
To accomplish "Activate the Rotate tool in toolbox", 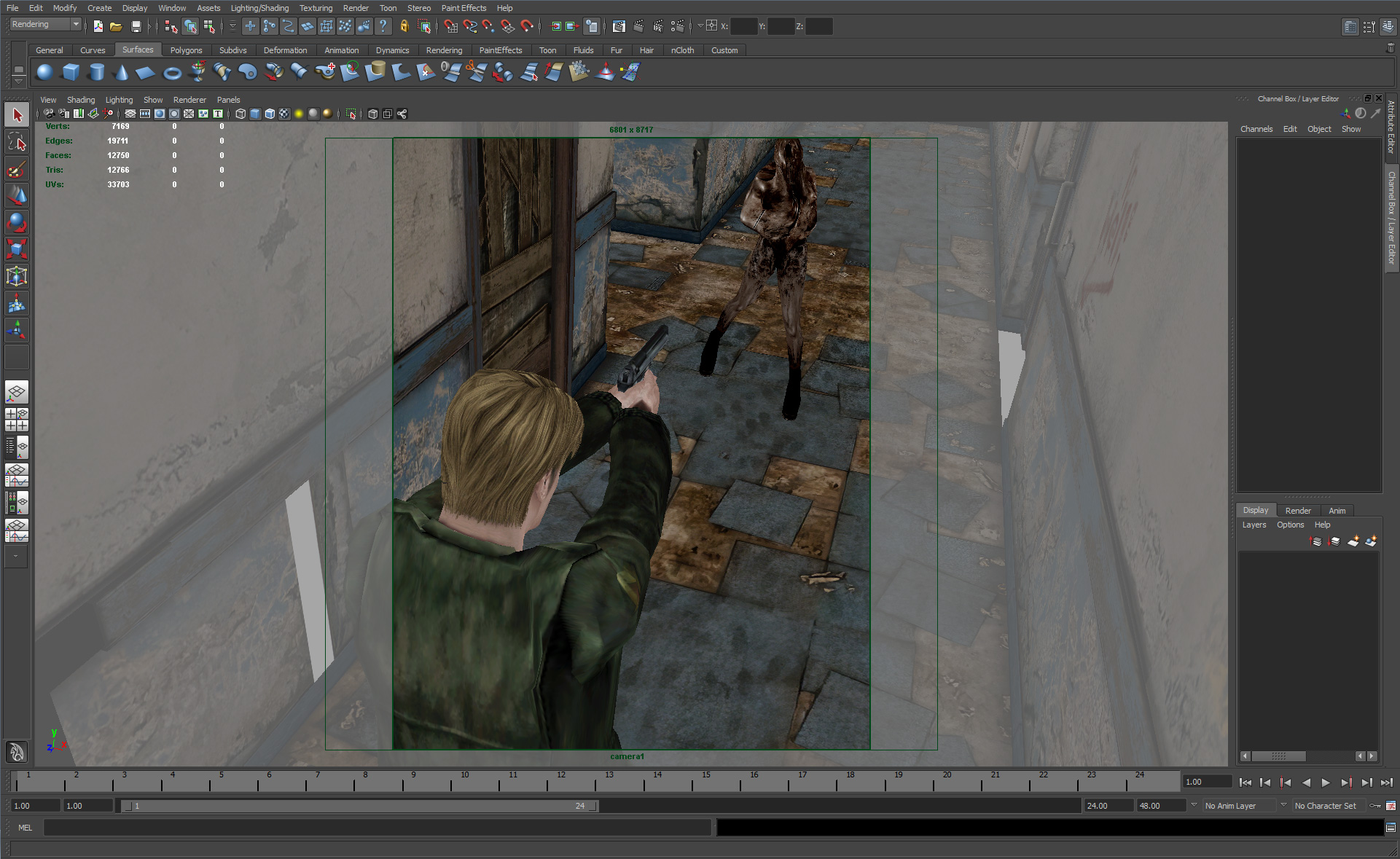I will (x=17, y=222).
